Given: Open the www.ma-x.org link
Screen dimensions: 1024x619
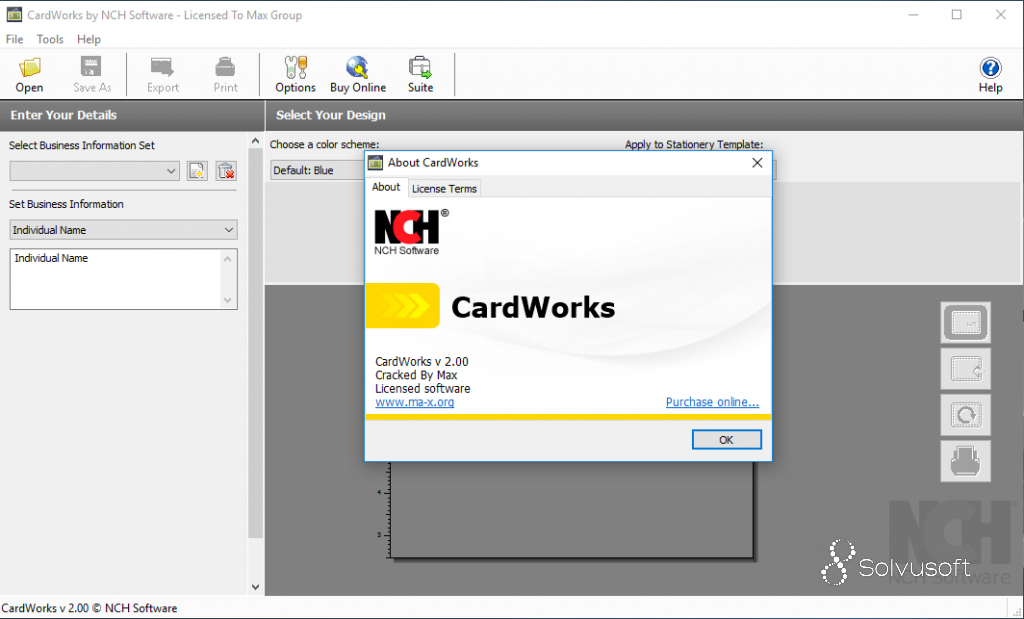Looking at the screenshot, I should [x=415, y=402].
